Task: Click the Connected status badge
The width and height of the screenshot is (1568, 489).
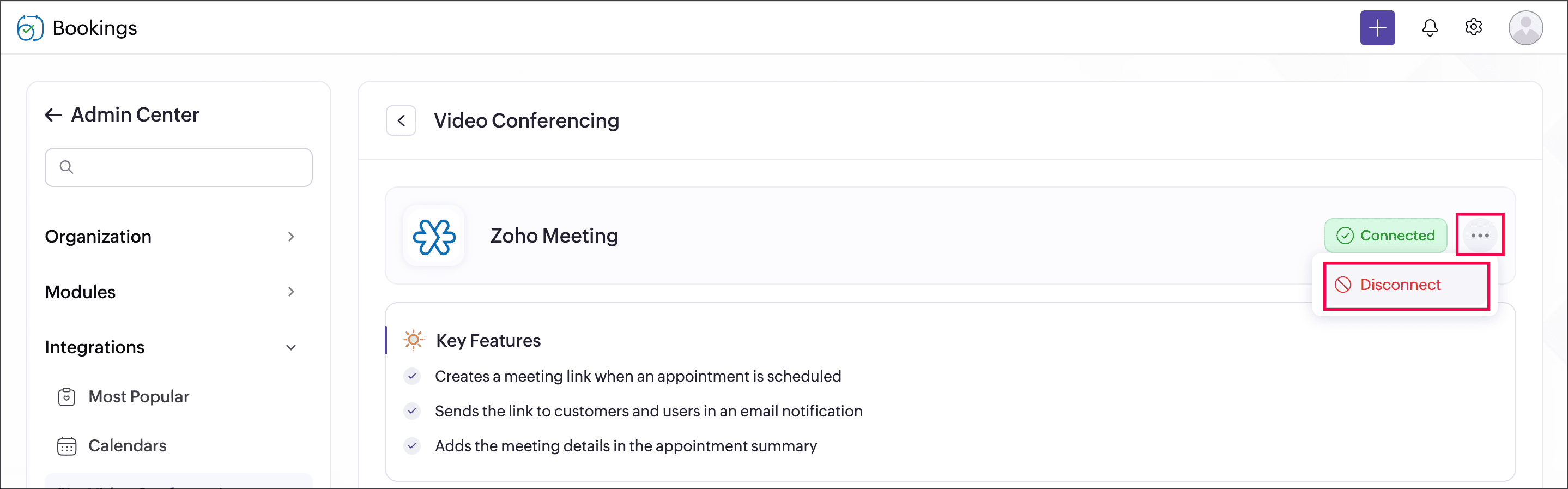Action: tap(1385, 236)
